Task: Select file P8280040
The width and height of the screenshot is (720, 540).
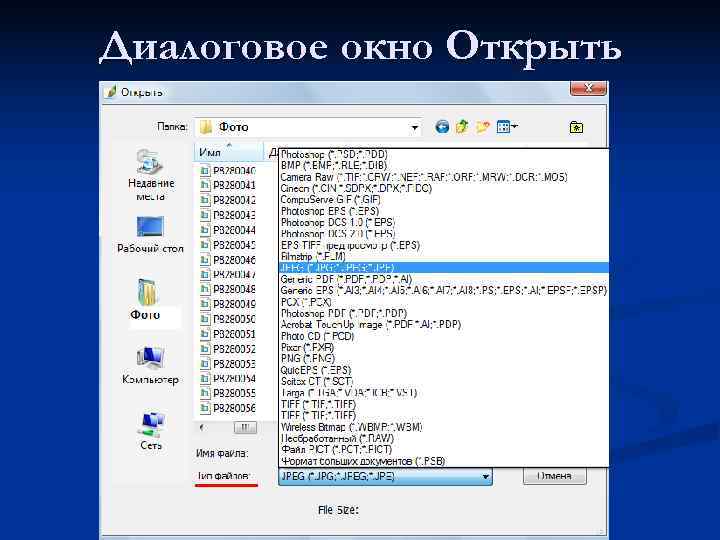Action: [x=228, y=171]
